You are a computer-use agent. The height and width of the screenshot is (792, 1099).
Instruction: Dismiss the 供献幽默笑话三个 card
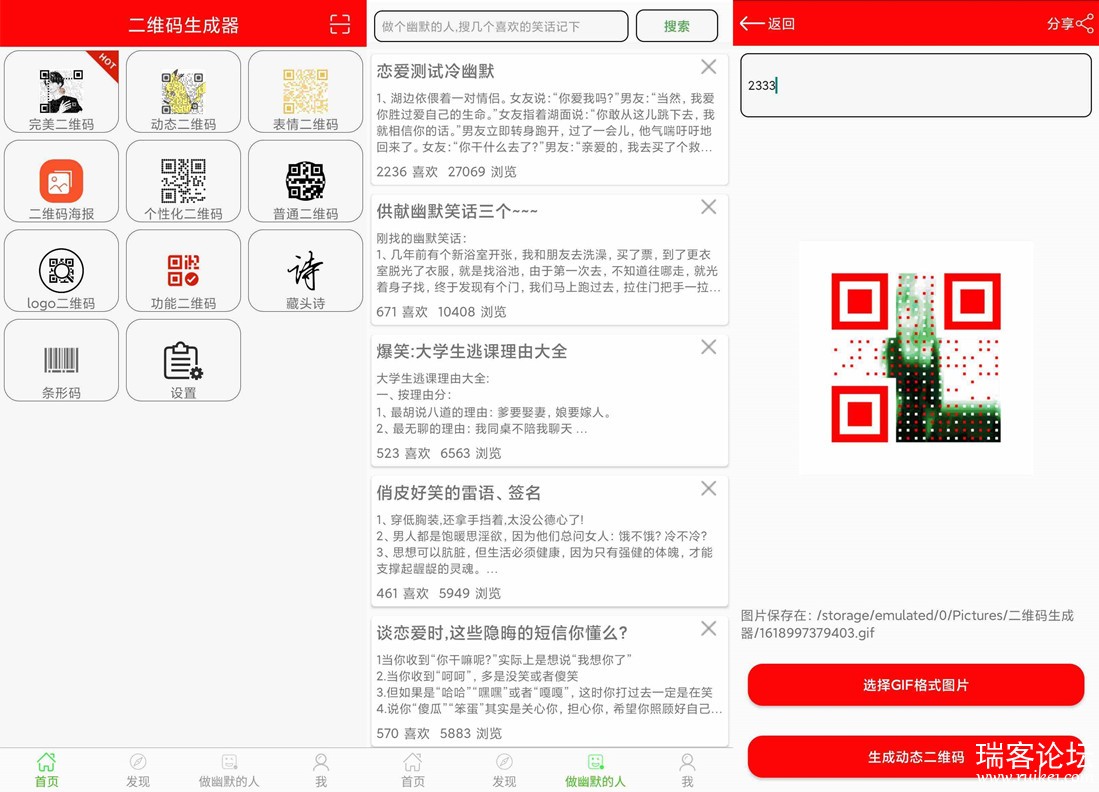[709, 207]
